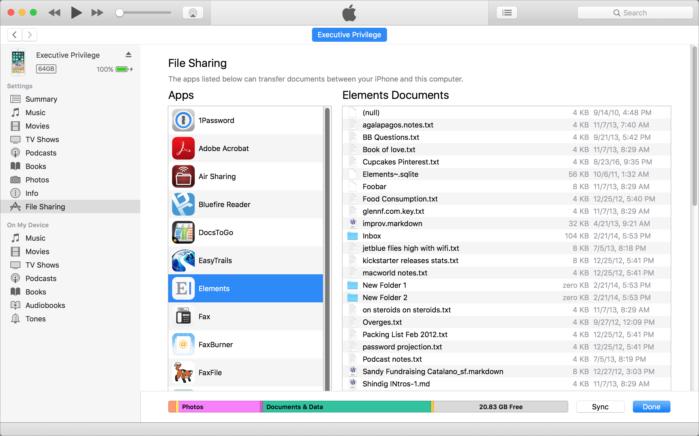Play the current track

76,12
